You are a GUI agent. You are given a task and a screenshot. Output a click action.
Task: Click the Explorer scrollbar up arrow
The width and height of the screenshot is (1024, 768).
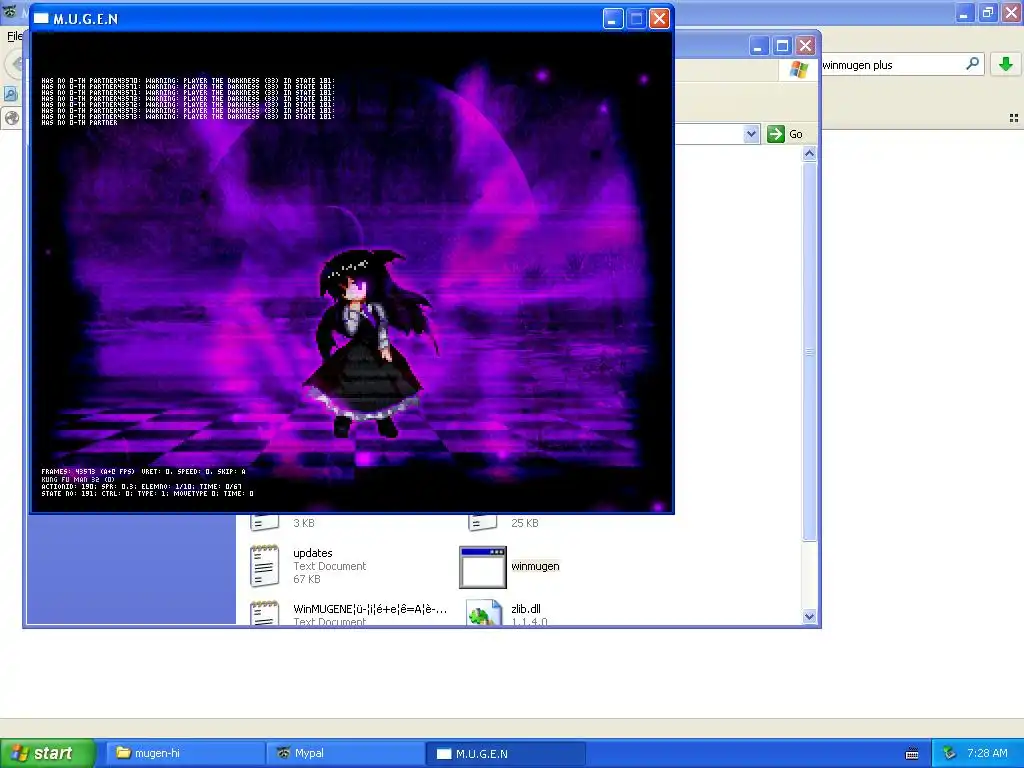pyautogui.click(x=809, y=154)
